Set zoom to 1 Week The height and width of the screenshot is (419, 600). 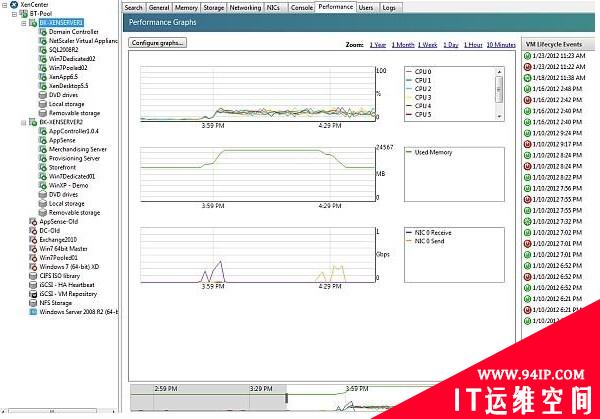427,45
